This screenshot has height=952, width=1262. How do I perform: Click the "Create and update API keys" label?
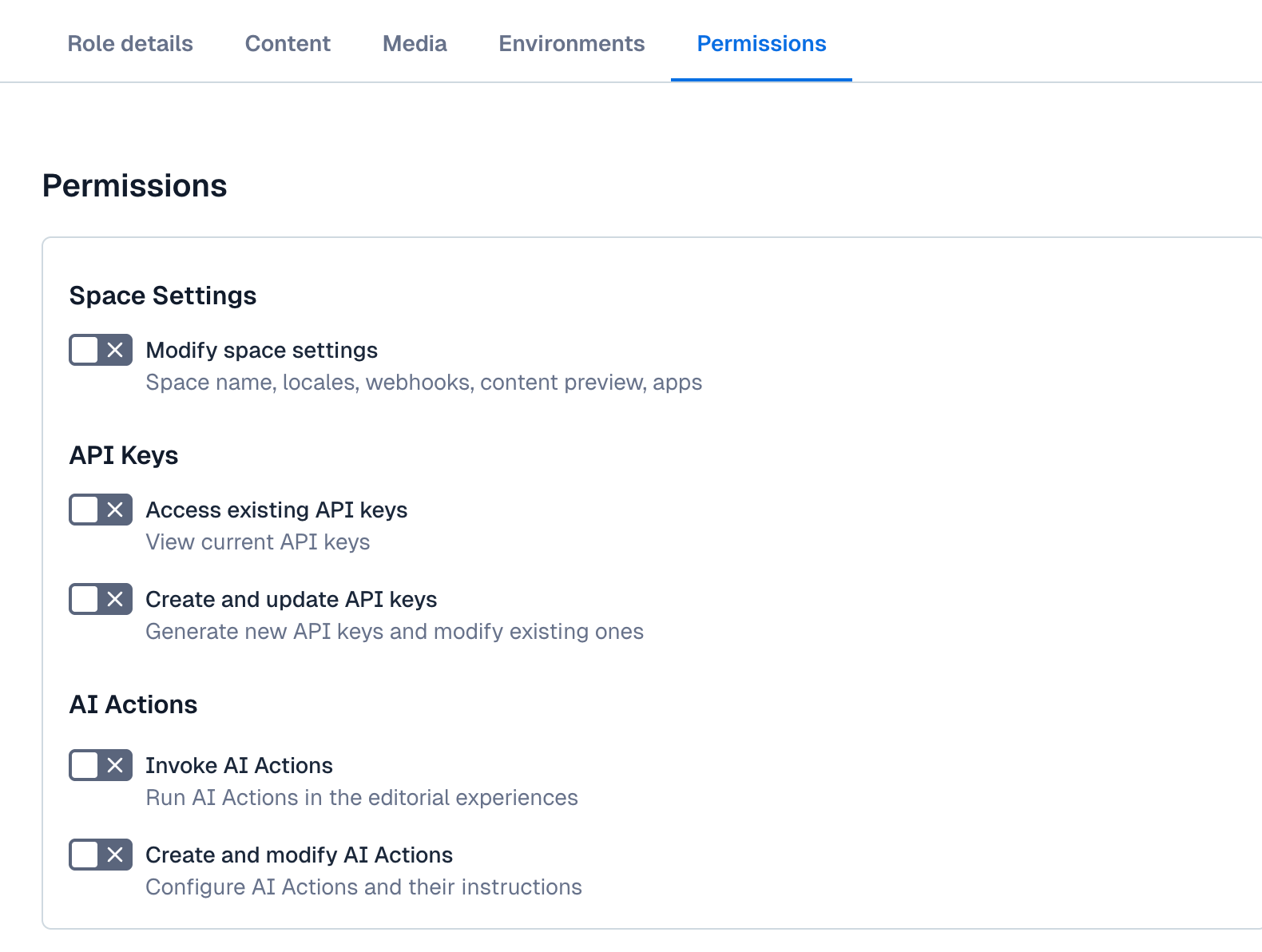coord(291,599)
